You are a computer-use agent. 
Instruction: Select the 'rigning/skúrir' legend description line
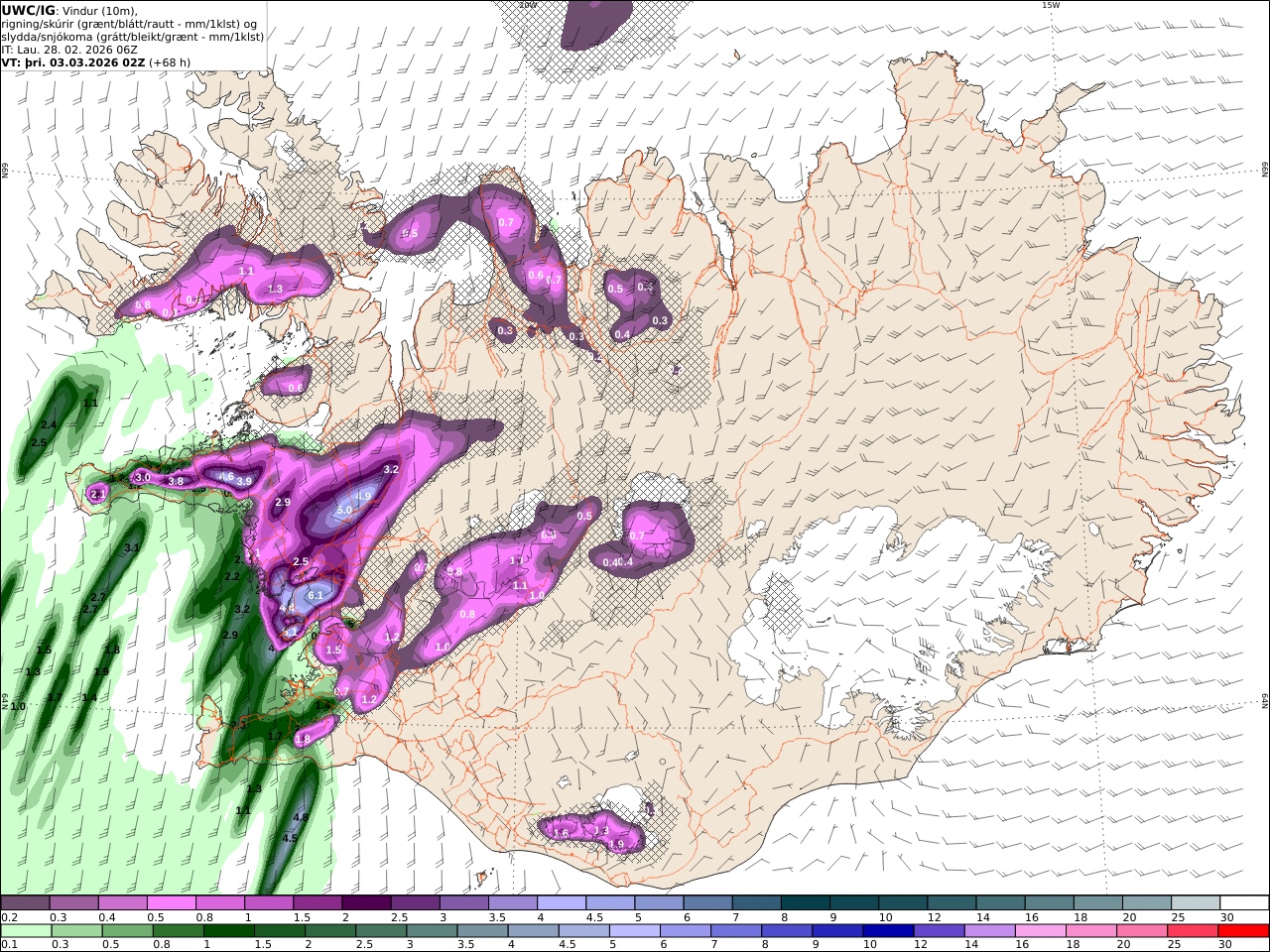129,24
